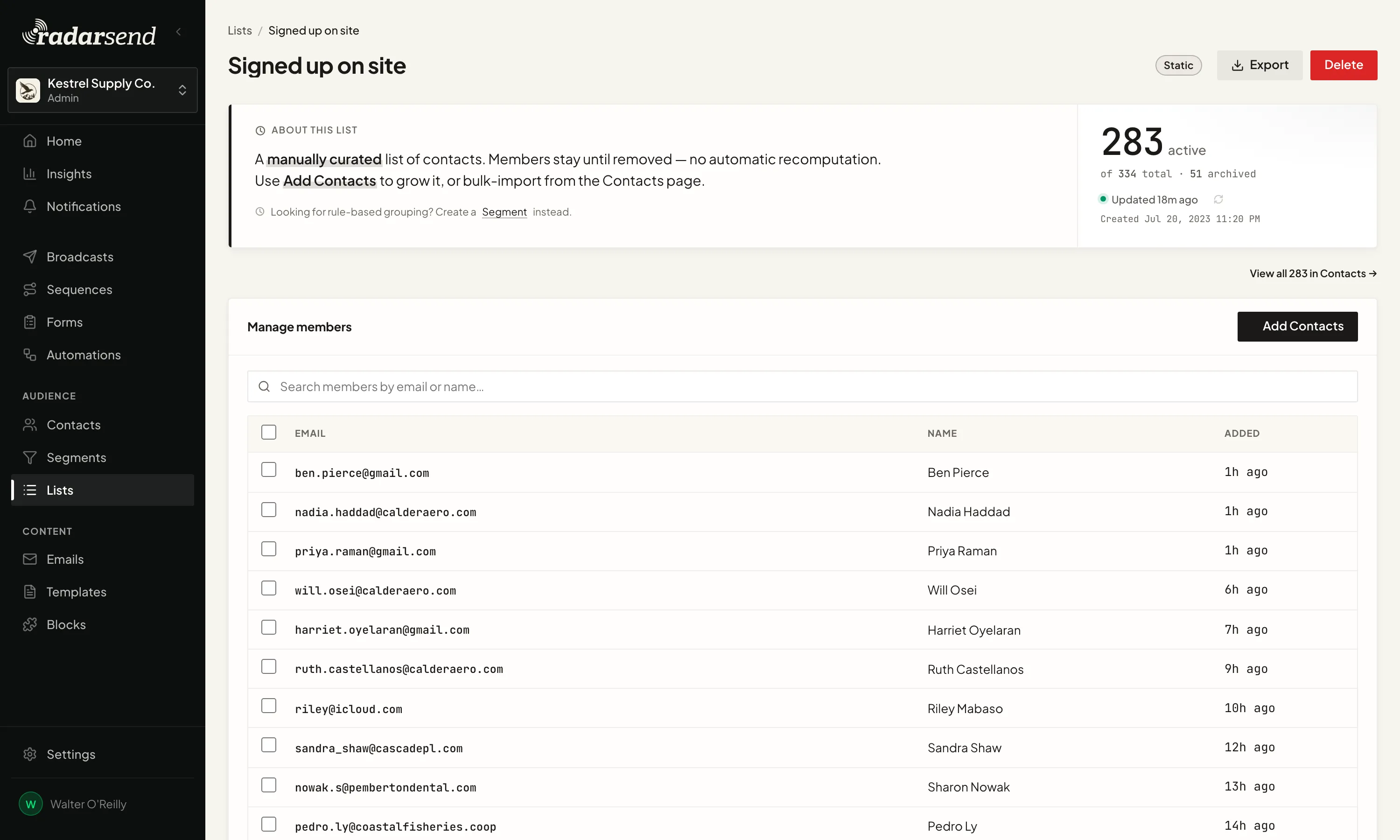This screenshot has height=840, width=1400.
Task: Go to Forms page
Action: pos(102,322)
